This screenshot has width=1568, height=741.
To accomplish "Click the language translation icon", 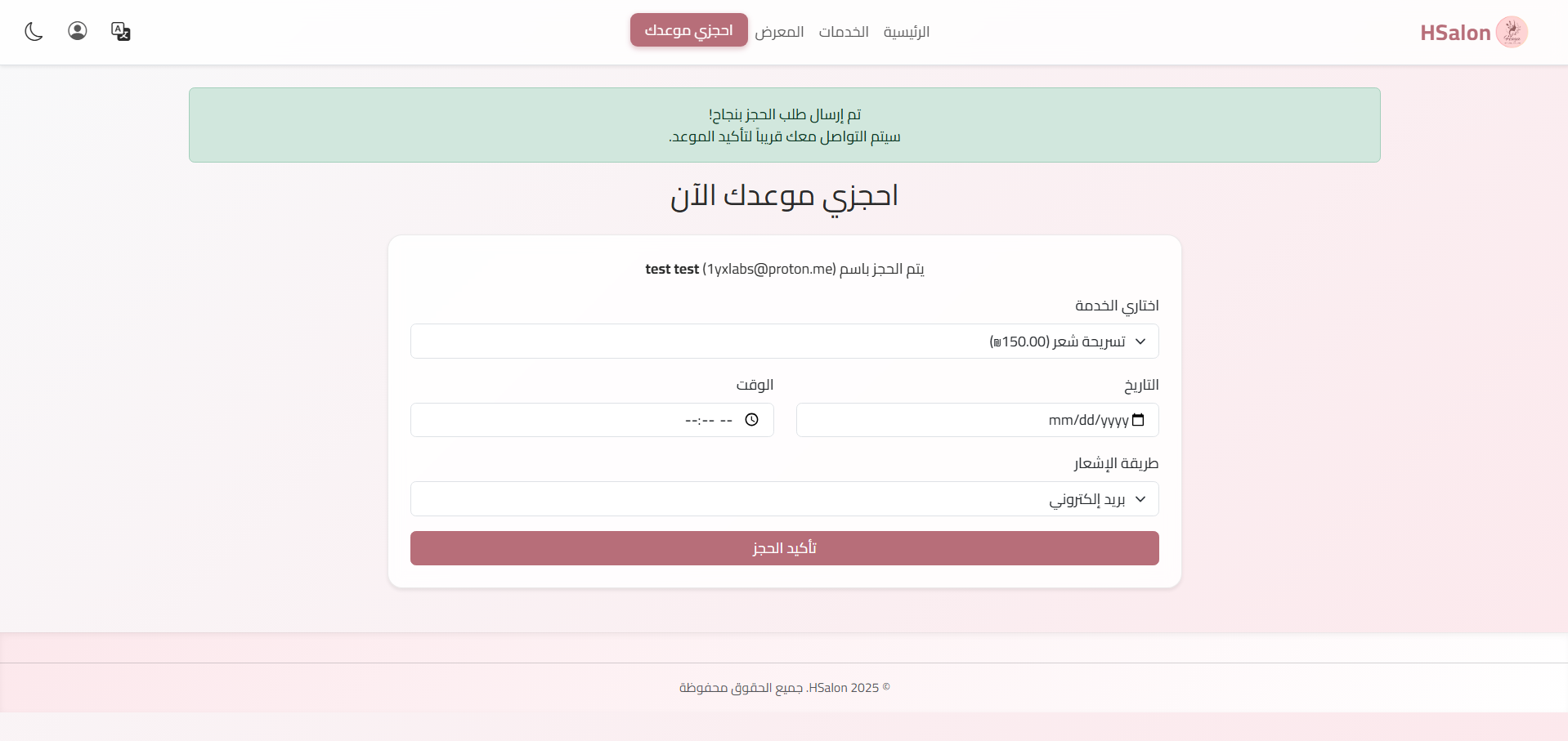I will [x=120, y=31].
